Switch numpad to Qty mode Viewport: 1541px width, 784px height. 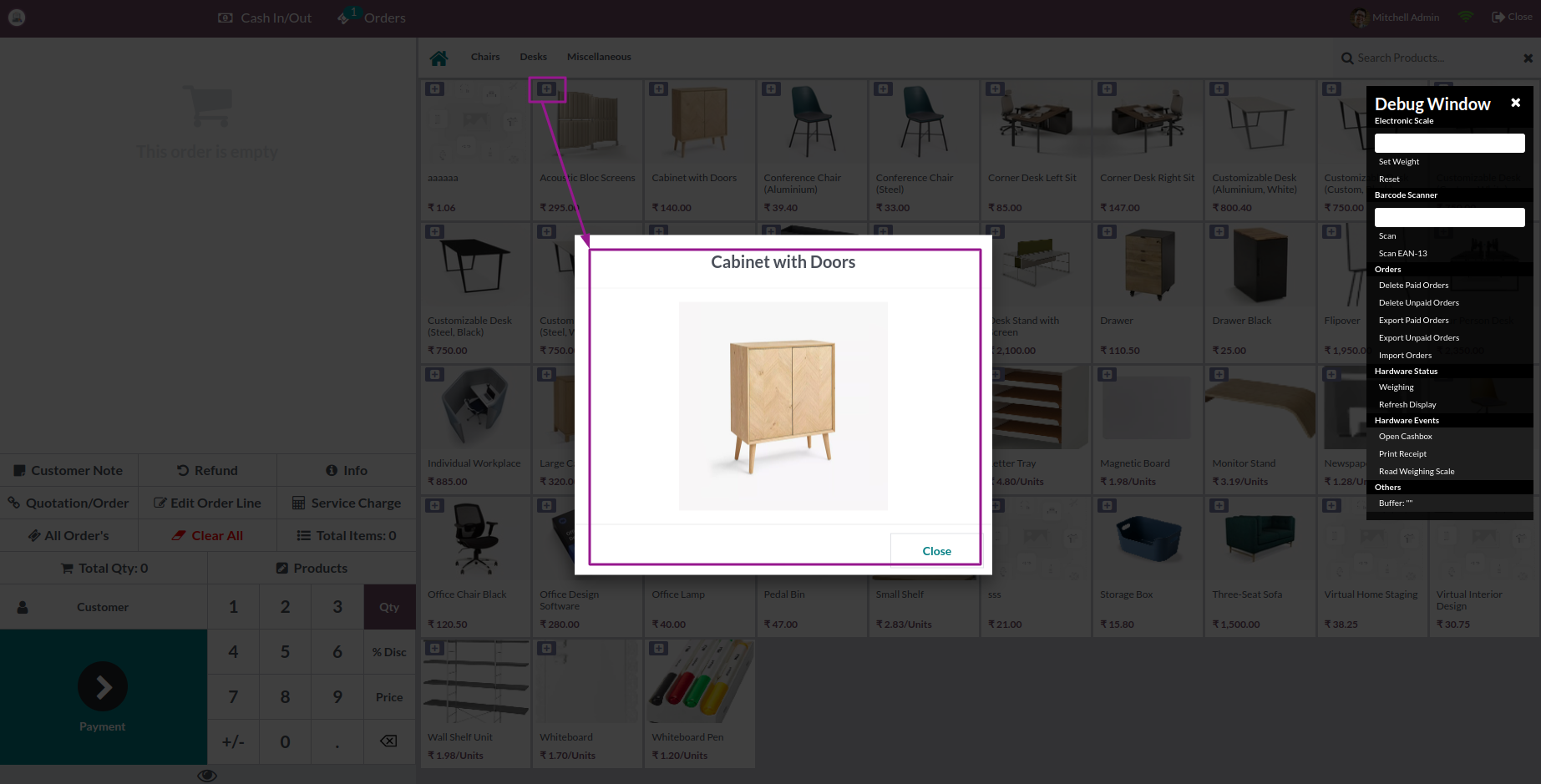coord(388,606)
